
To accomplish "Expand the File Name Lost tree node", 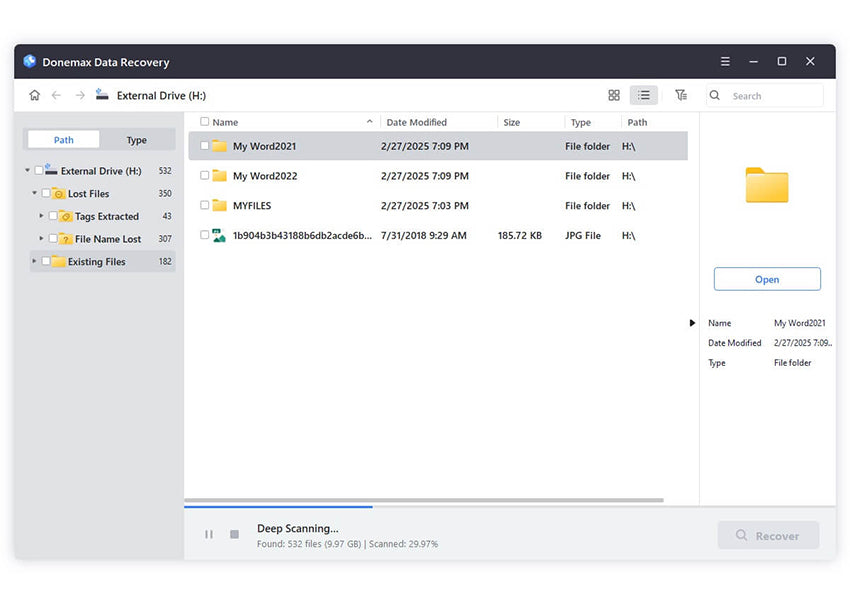I will (x=41, y=239).
